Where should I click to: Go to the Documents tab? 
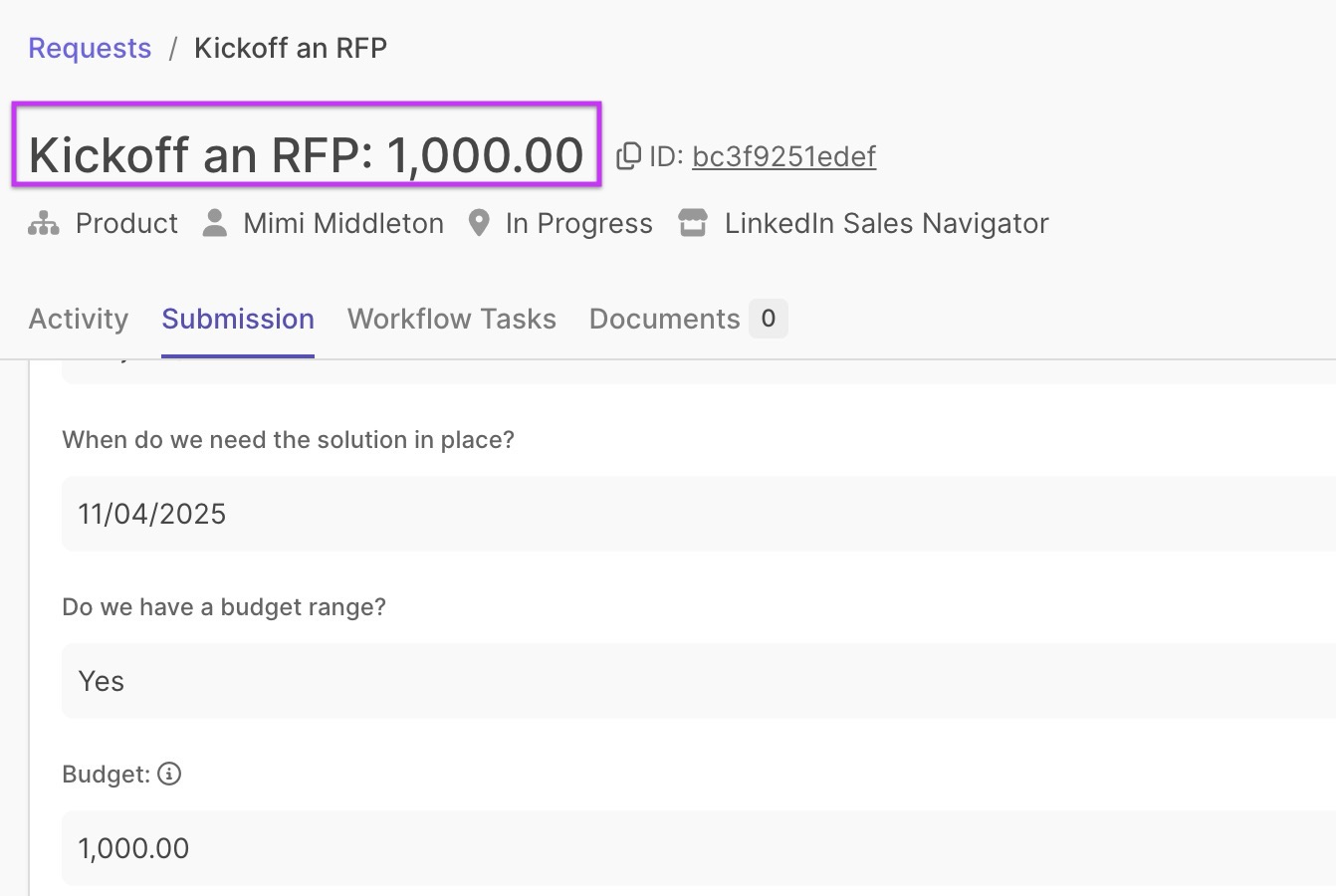664,319
